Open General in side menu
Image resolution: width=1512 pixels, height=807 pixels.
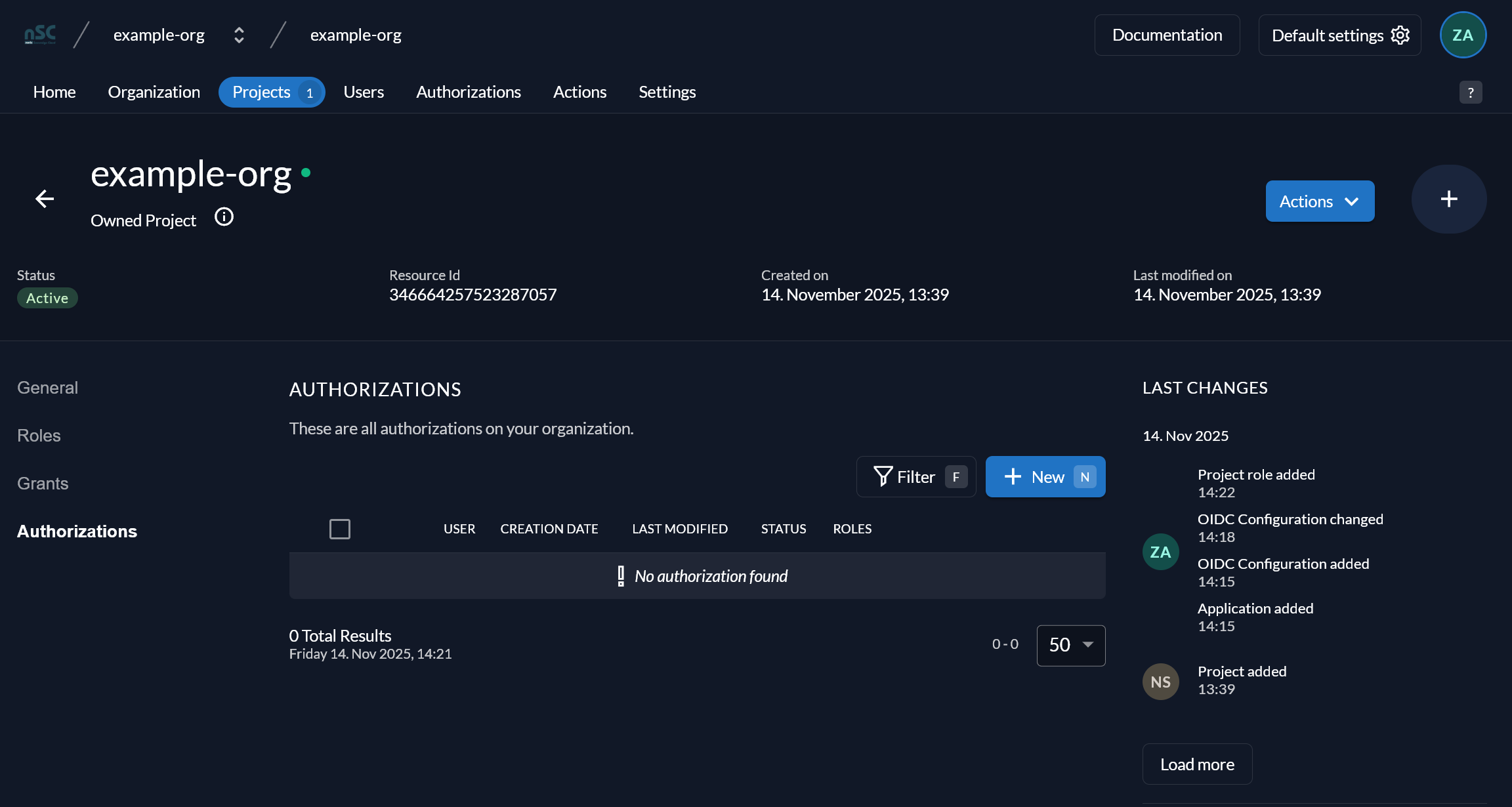47,388
